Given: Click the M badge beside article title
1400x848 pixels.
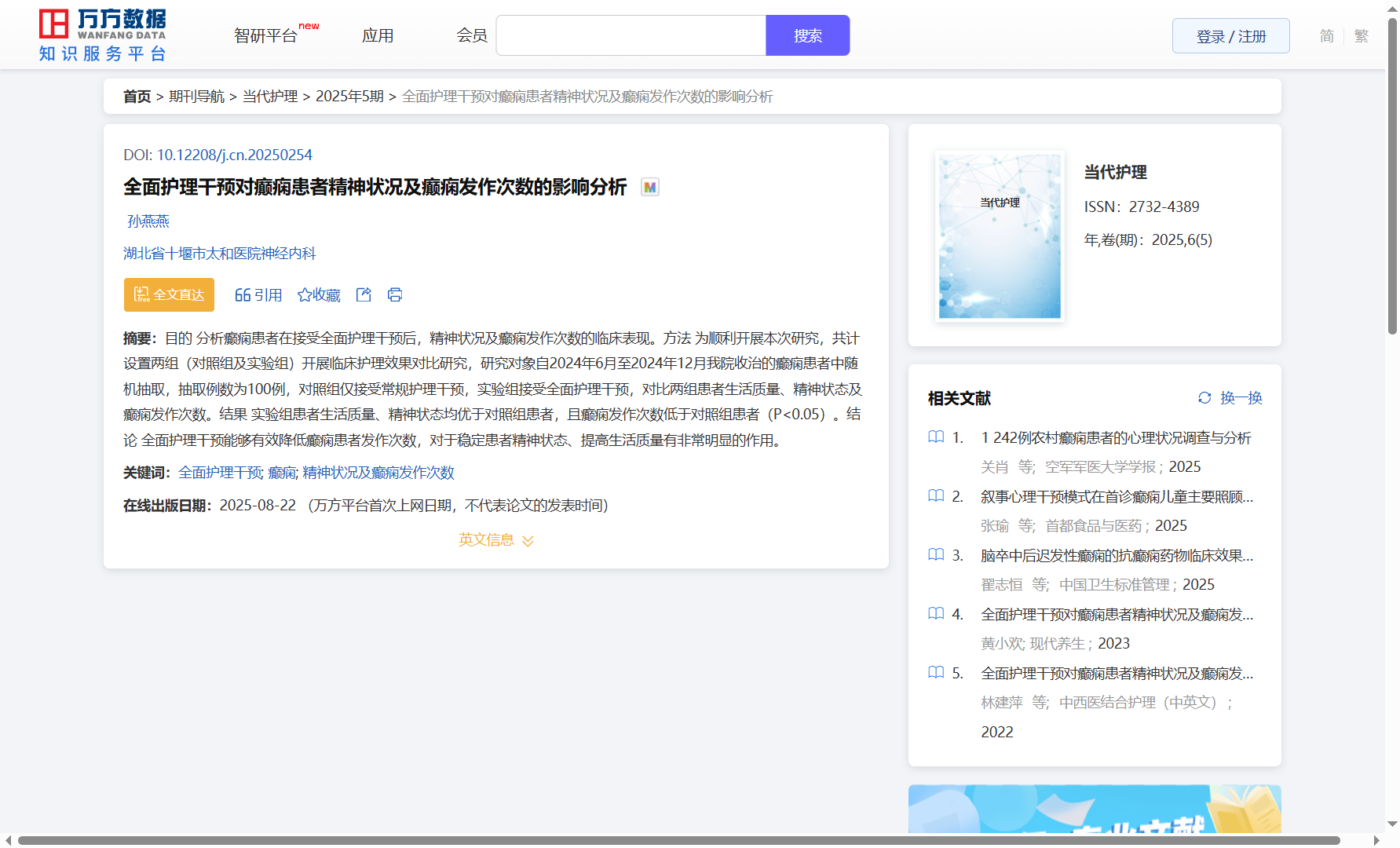Looking at the screenshot, I should [649, 187].
